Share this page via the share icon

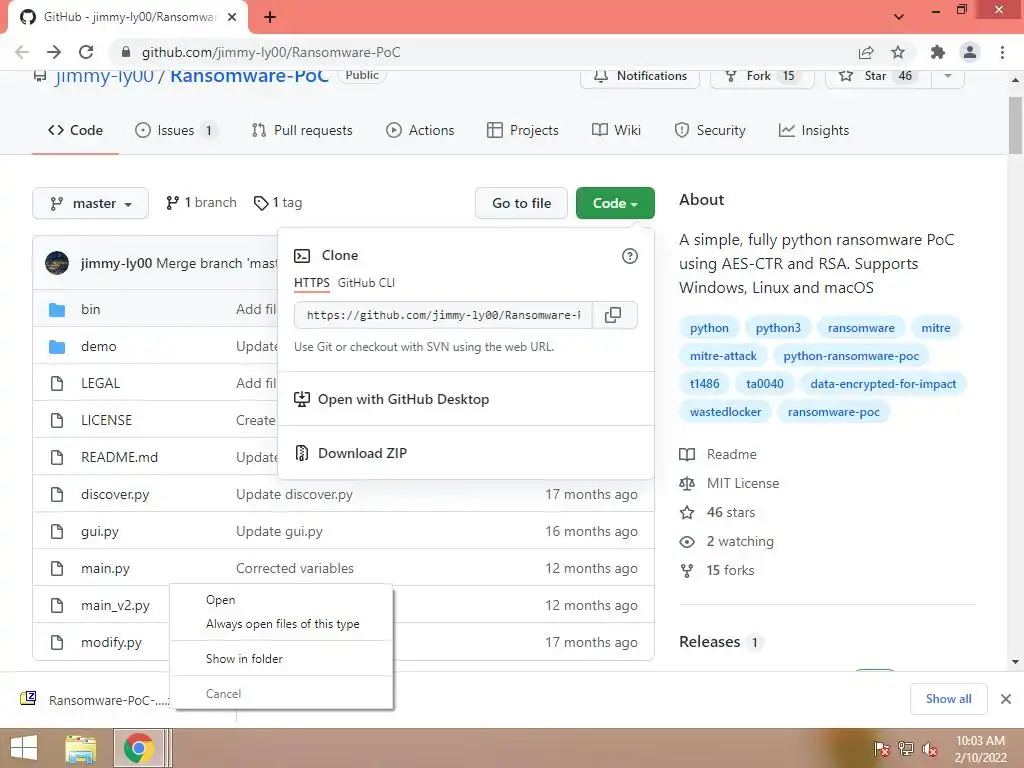click(866, 52)
